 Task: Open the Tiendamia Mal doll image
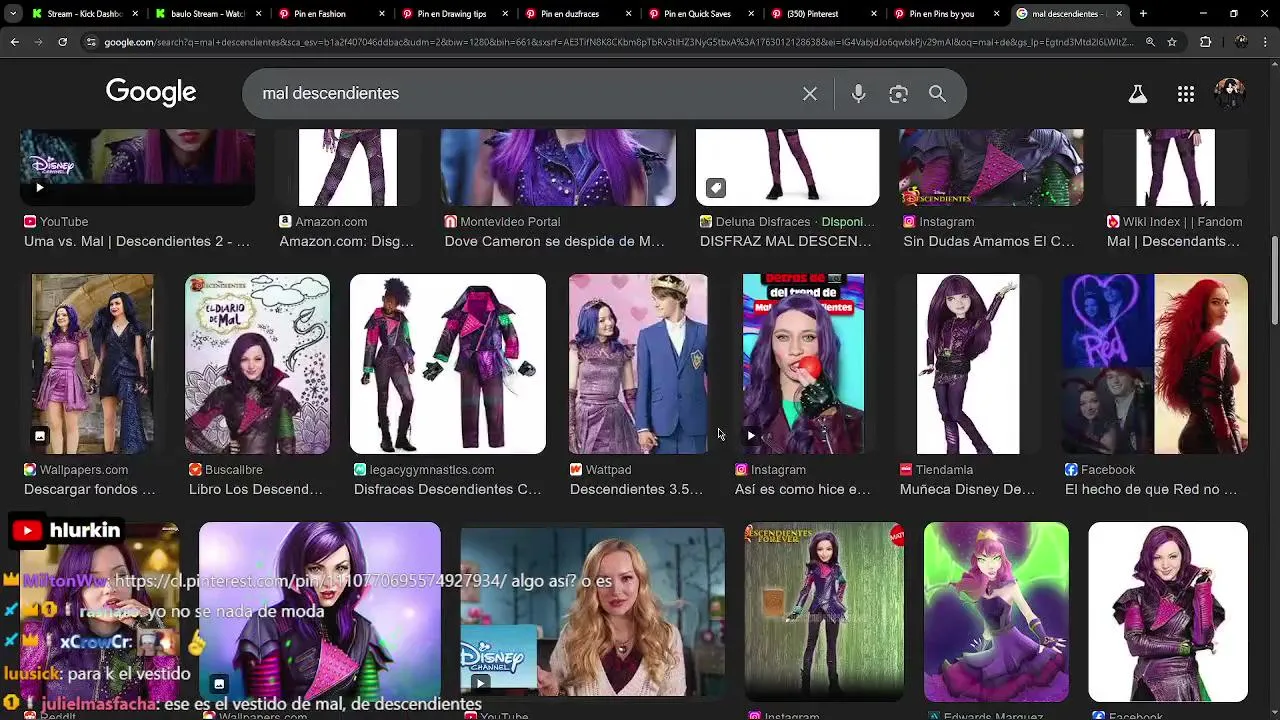point(968,364)
